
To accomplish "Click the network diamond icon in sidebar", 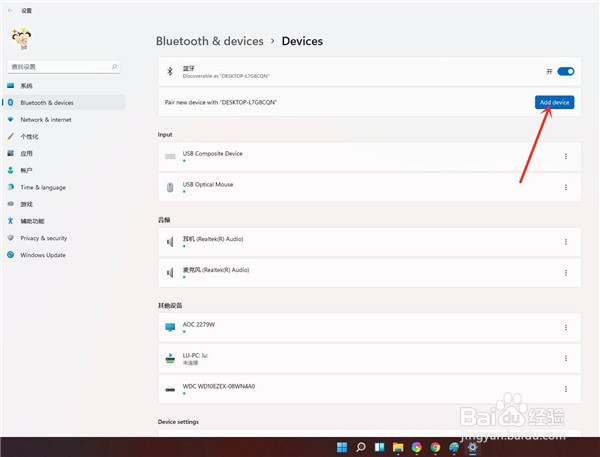I will point(10,119).
